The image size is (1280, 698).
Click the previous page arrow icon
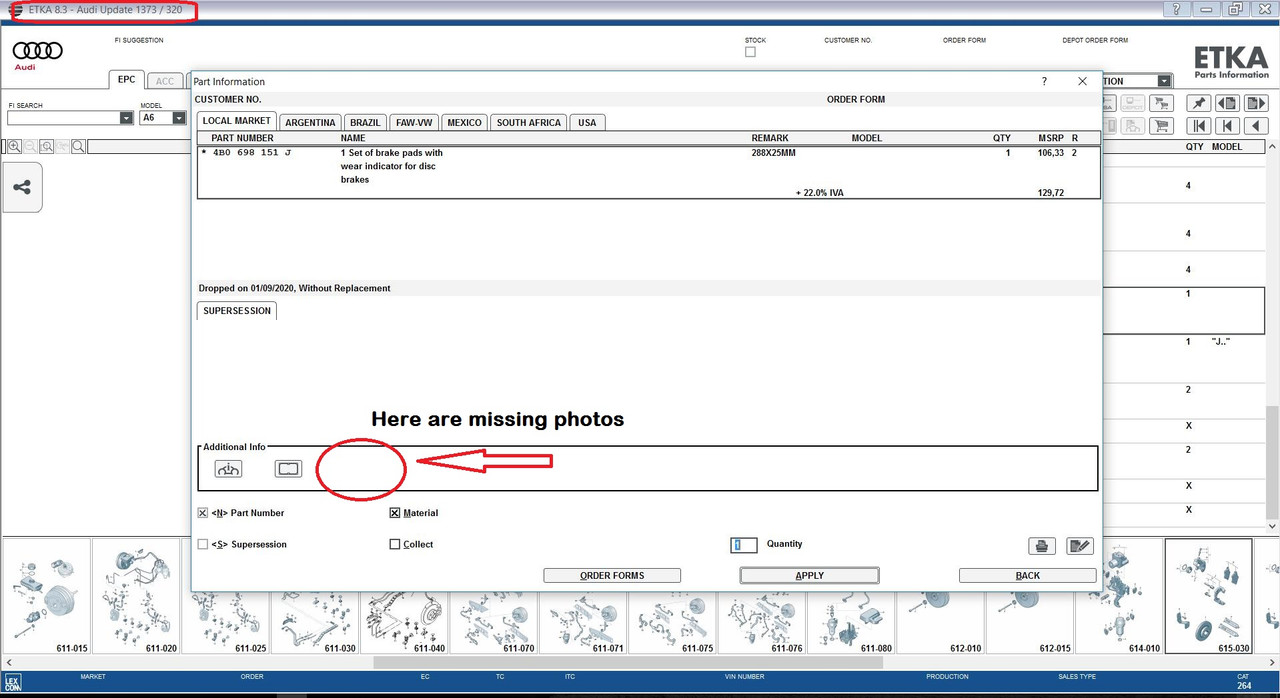(x=1227, y=103)
